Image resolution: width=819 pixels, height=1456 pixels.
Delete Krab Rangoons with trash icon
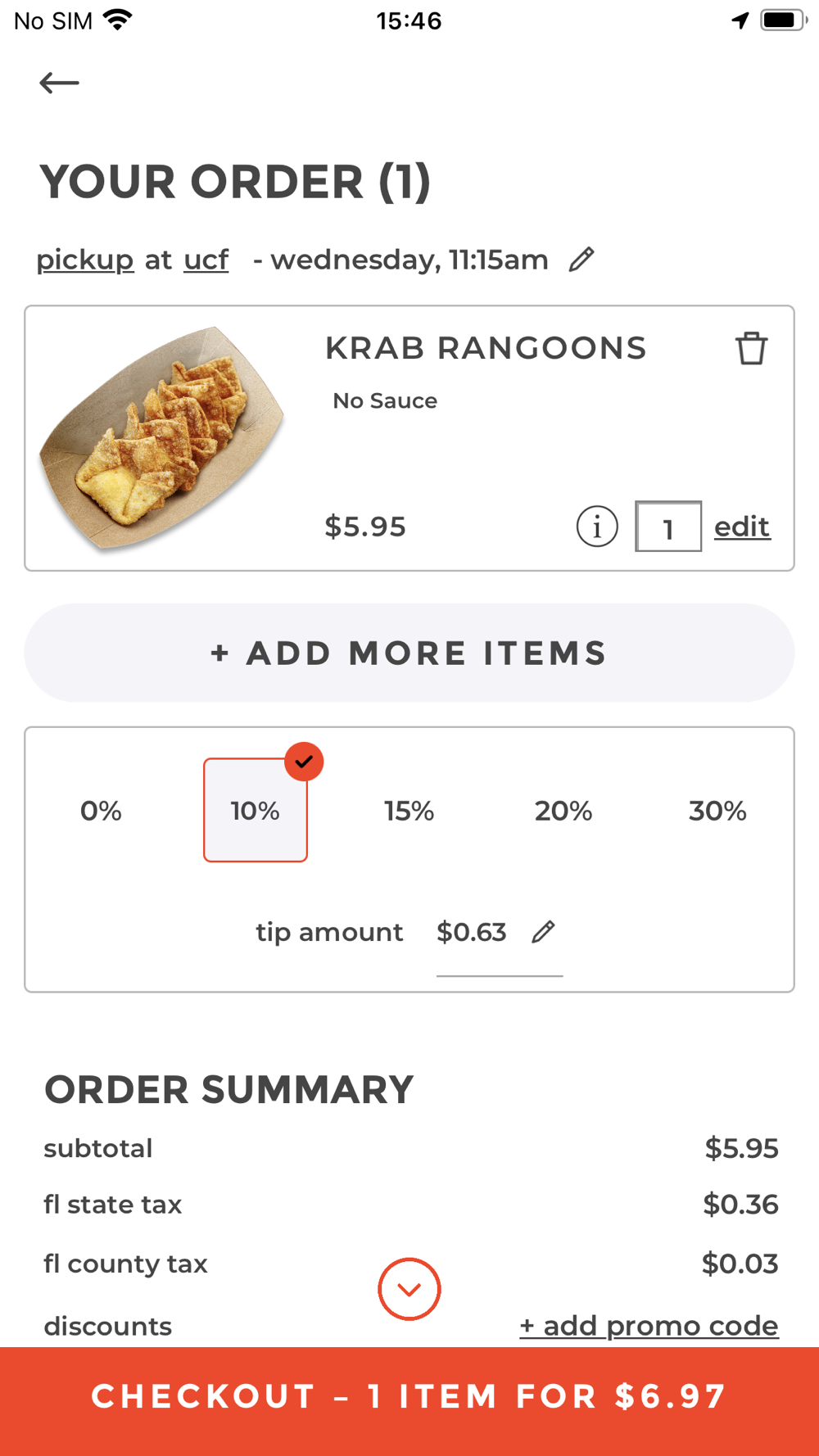click(751, 349)
